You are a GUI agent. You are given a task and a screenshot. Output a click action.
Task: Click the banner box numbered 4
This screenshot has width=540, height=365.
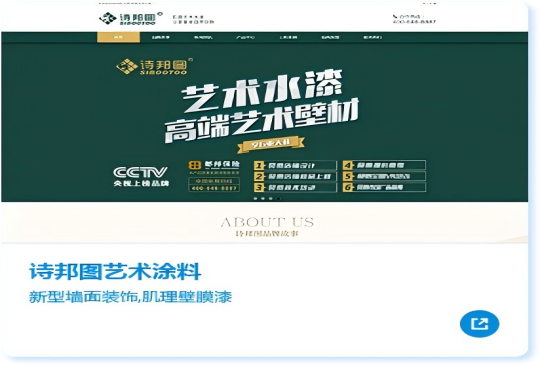coord(384,165)
